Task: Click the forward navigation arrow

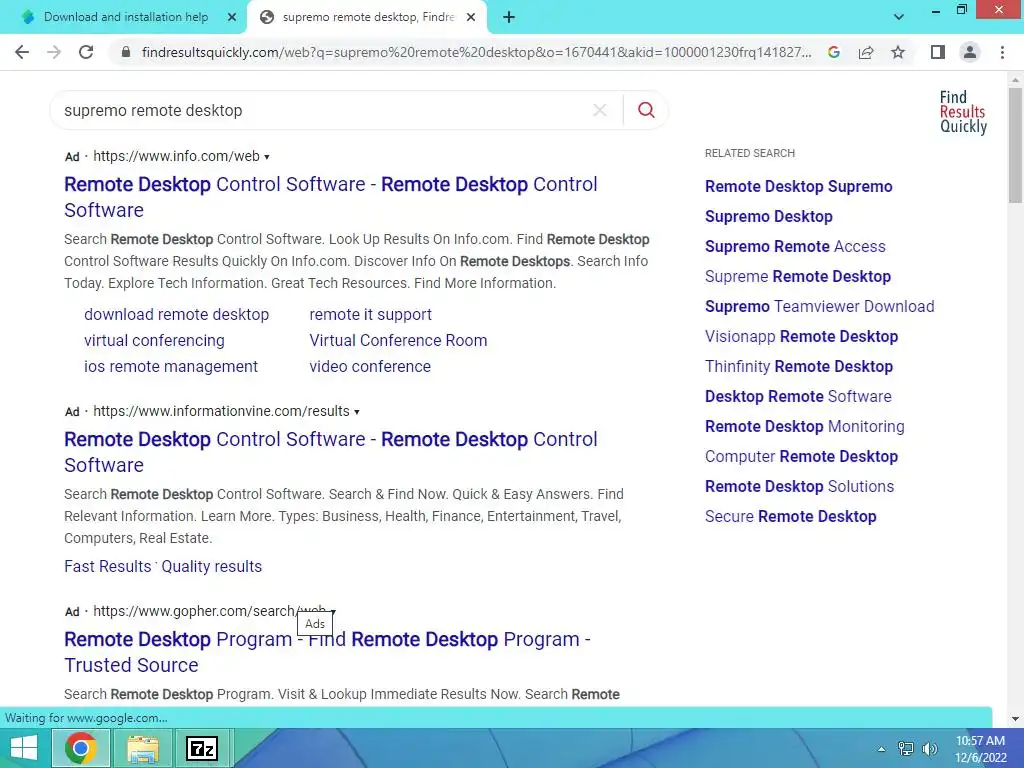Action: [x=54, y=52]
